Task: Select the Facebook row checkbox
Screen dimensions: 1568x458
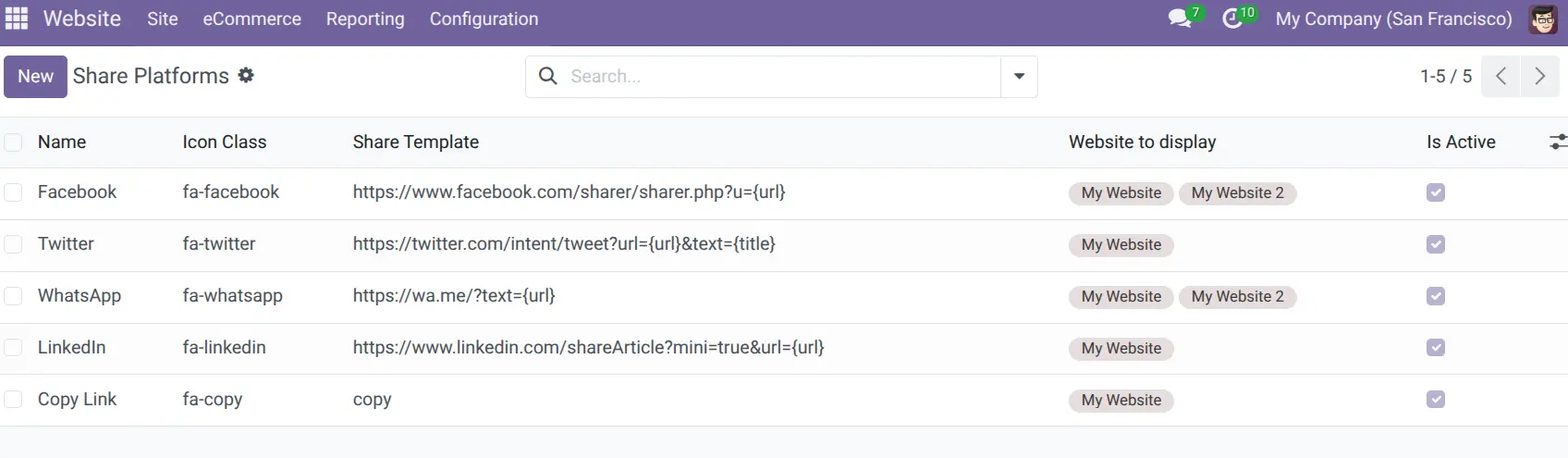Action: (13, 192)
